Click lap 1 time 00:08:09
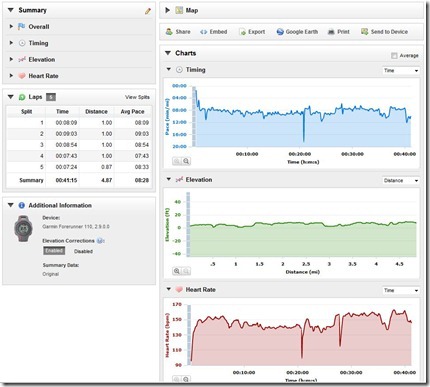The height and width of the screenshot is (387, 430). (66, 123)
